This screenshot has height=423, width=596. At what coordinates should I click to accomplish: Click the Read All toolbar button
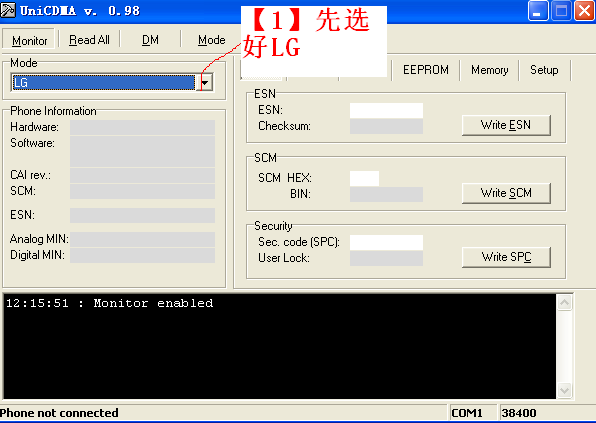tap(89, 40)
